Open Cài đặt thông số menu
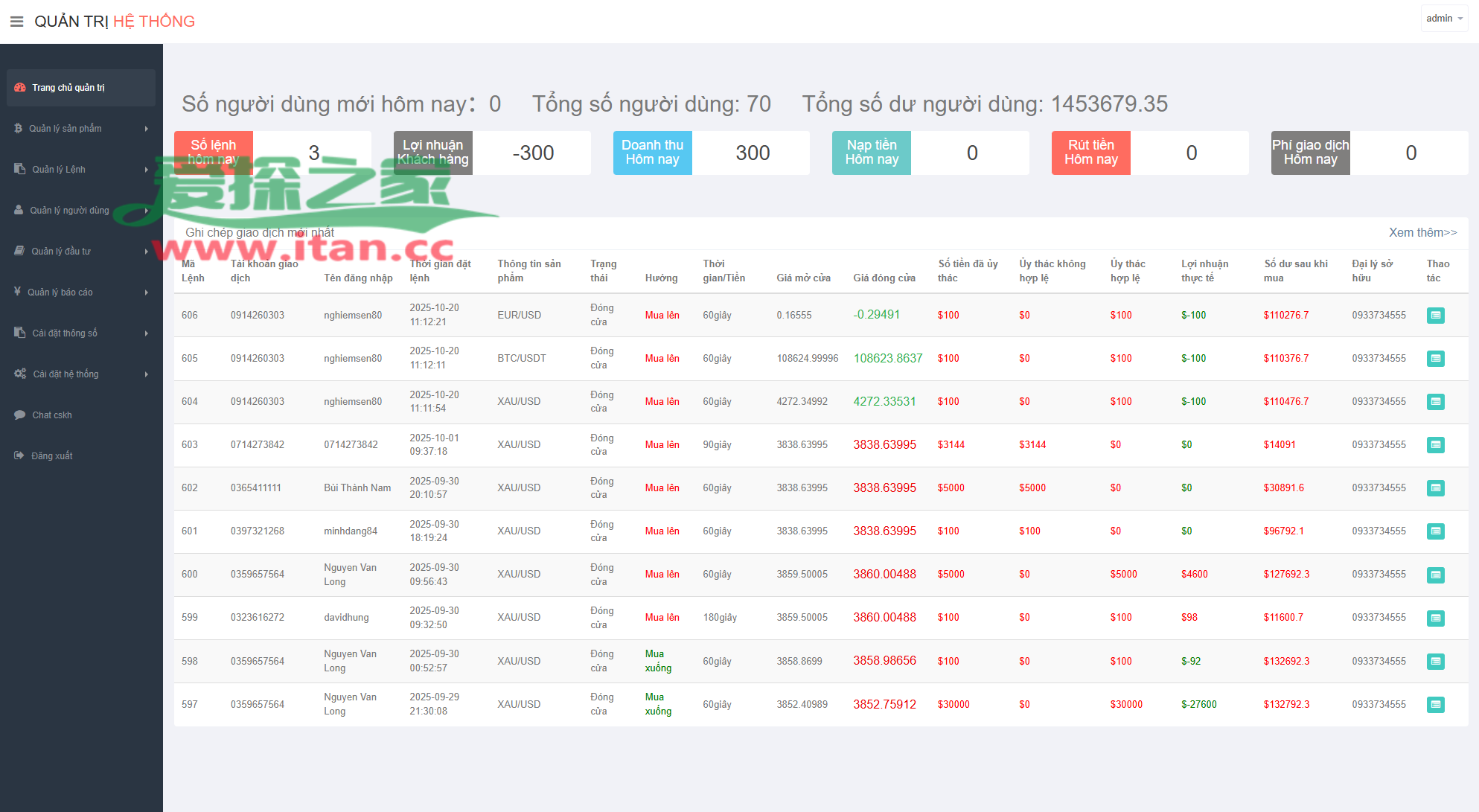 point(65,333)
